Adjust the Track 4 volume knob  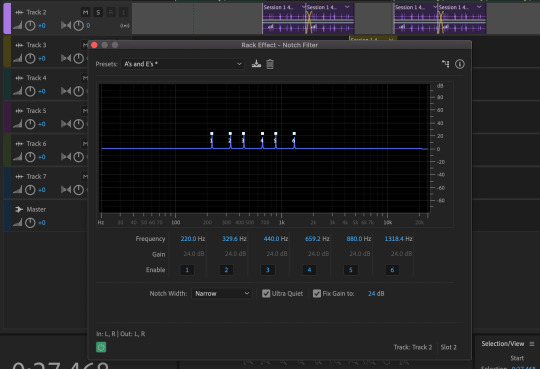(x=30, y=91)
